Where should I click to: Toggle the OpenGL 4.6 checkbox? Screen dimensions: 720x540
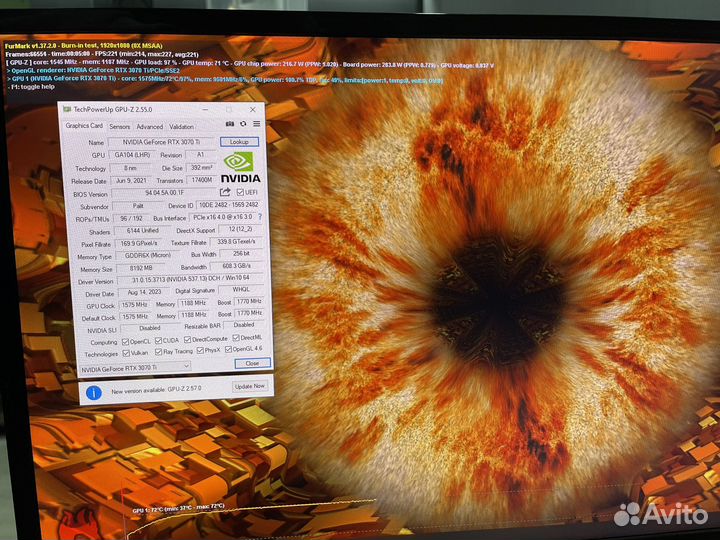(228, 349)
